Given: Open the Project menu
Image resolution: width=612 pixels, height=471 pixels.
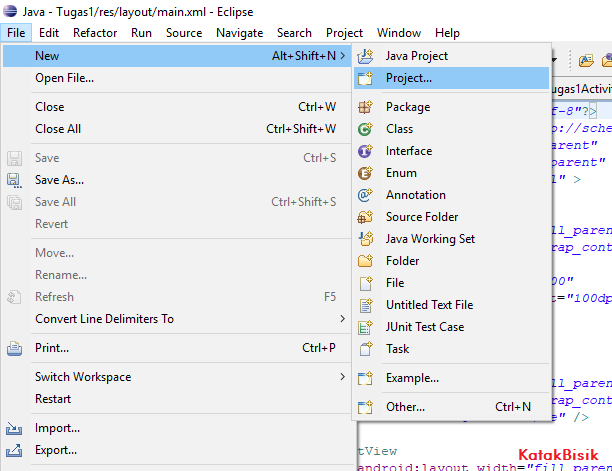Looking at the screenshot, I should pos(344,33).
